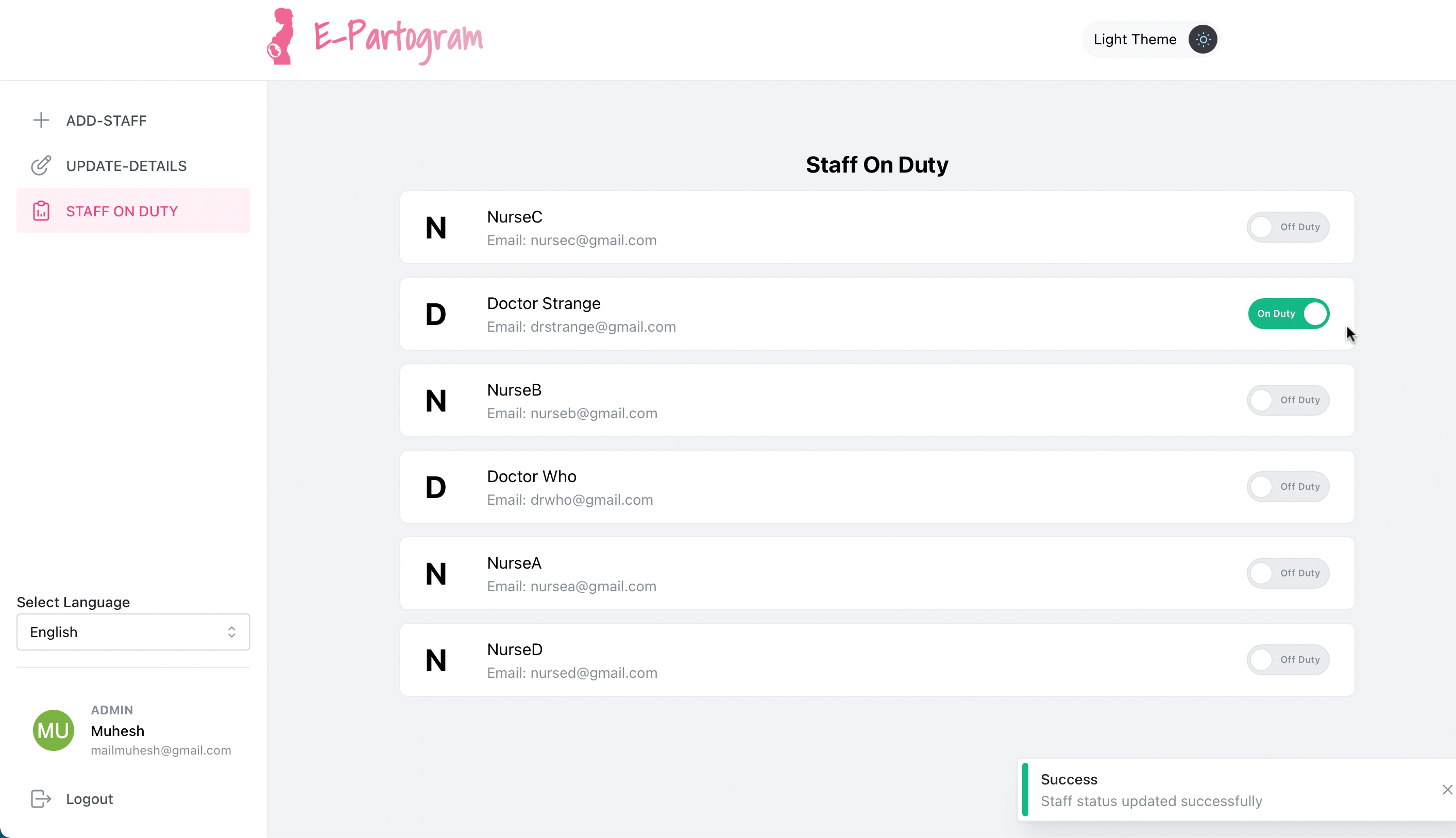
Task: Click the green MU admin avatar
Action: point(54,730)
